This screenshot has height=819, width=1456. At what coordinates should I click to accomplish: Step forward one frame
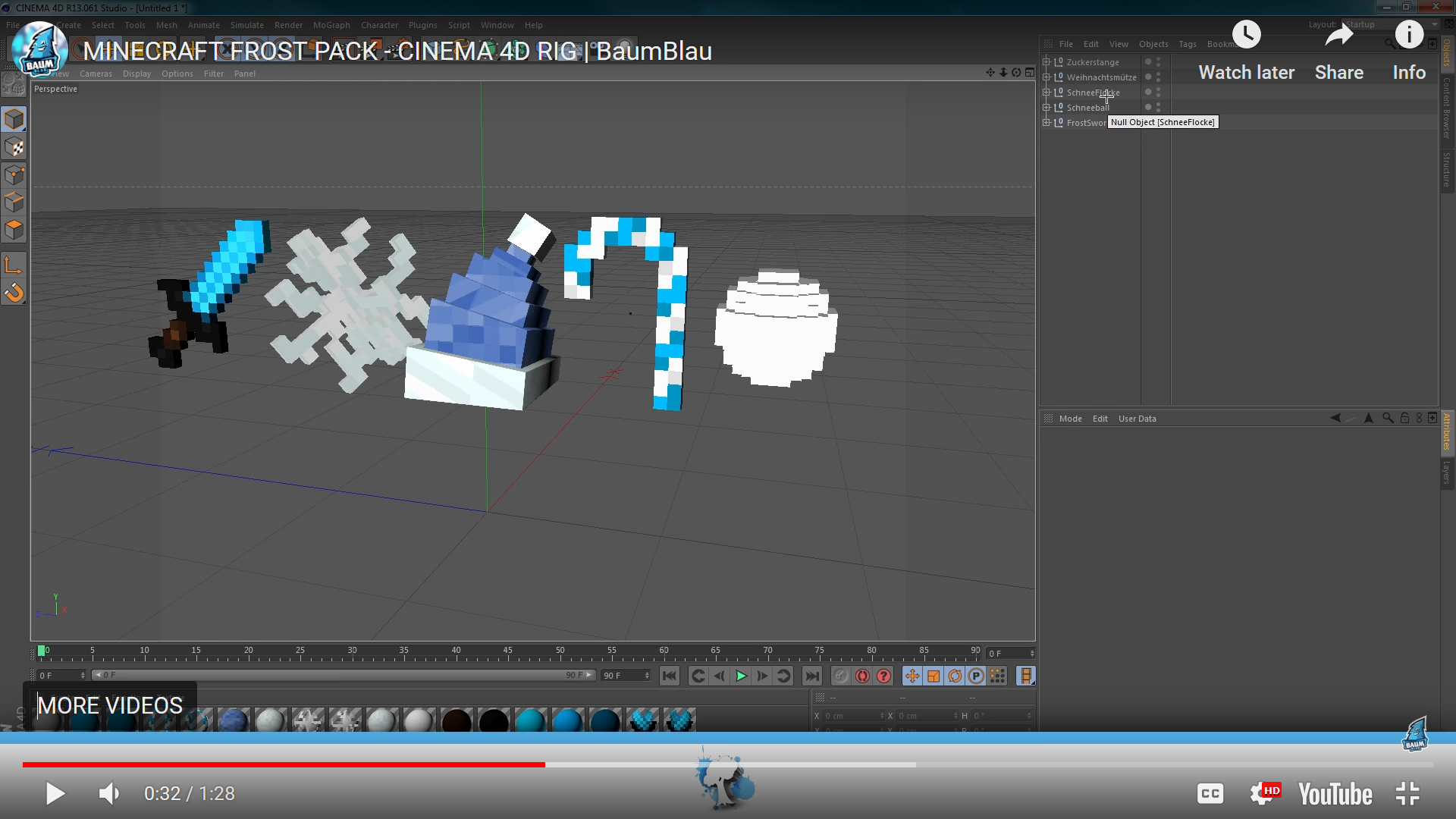(762, 676)
